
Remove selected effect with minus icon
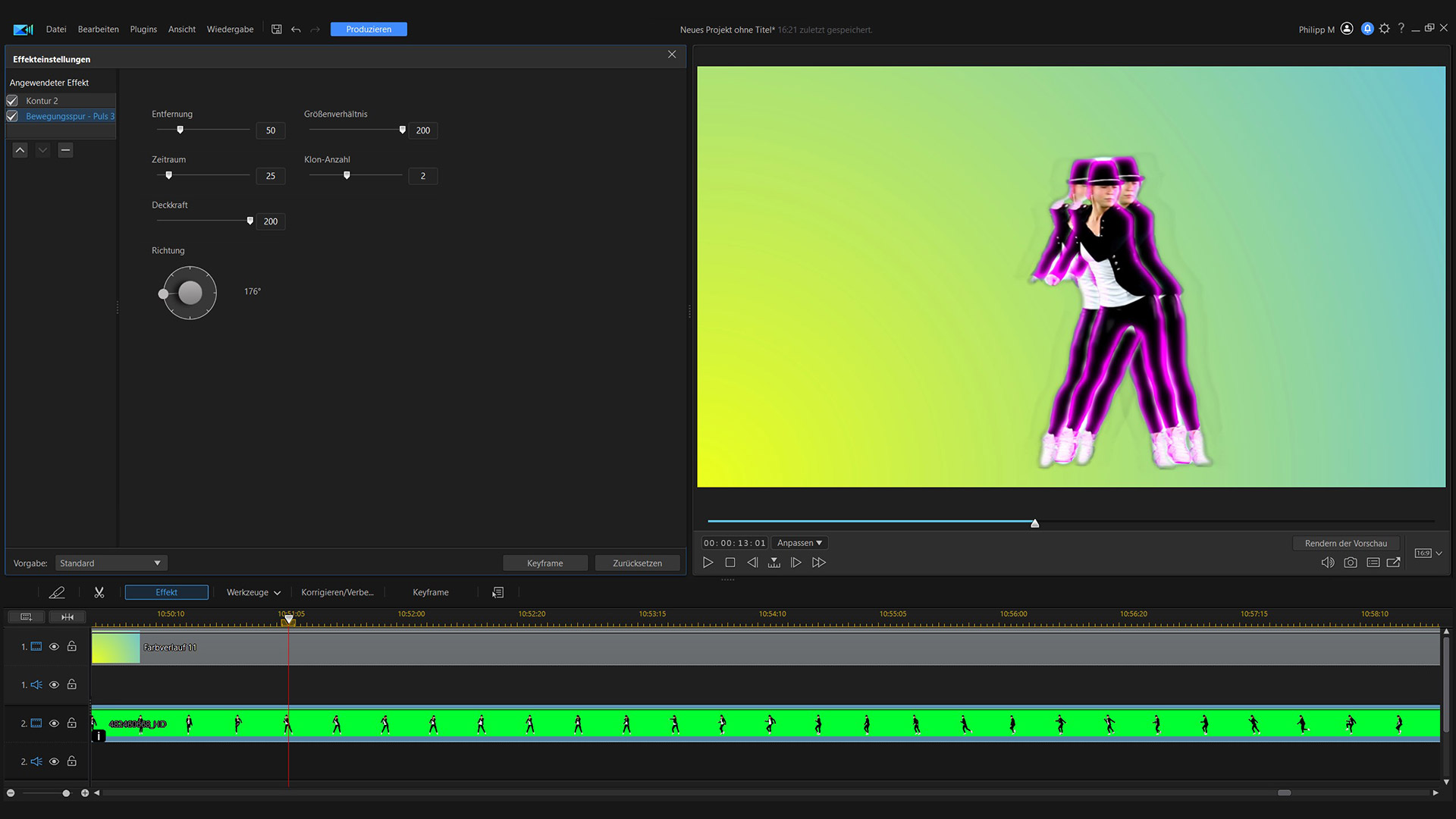tap(66, 150)
